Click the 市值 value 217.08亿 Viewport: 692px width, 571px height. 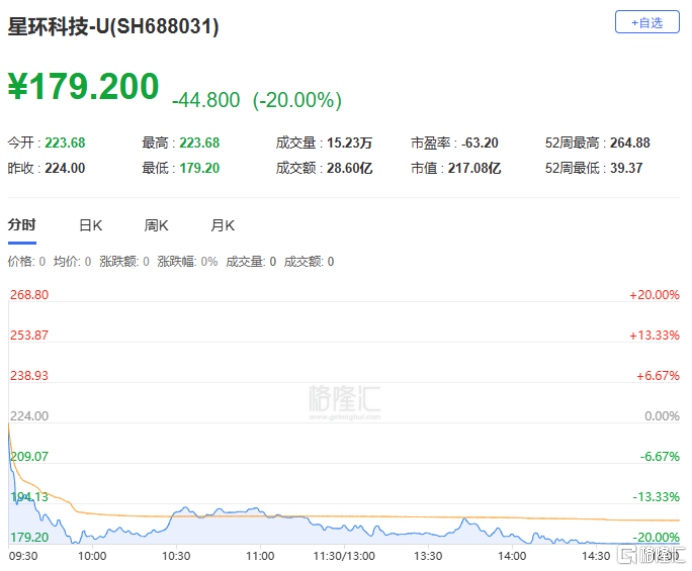point(474,168)
